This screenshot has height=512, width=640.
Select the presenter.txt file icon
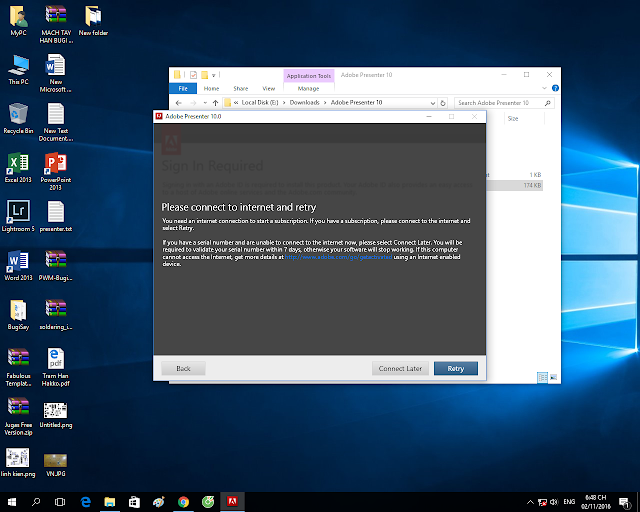click(56, 217)
